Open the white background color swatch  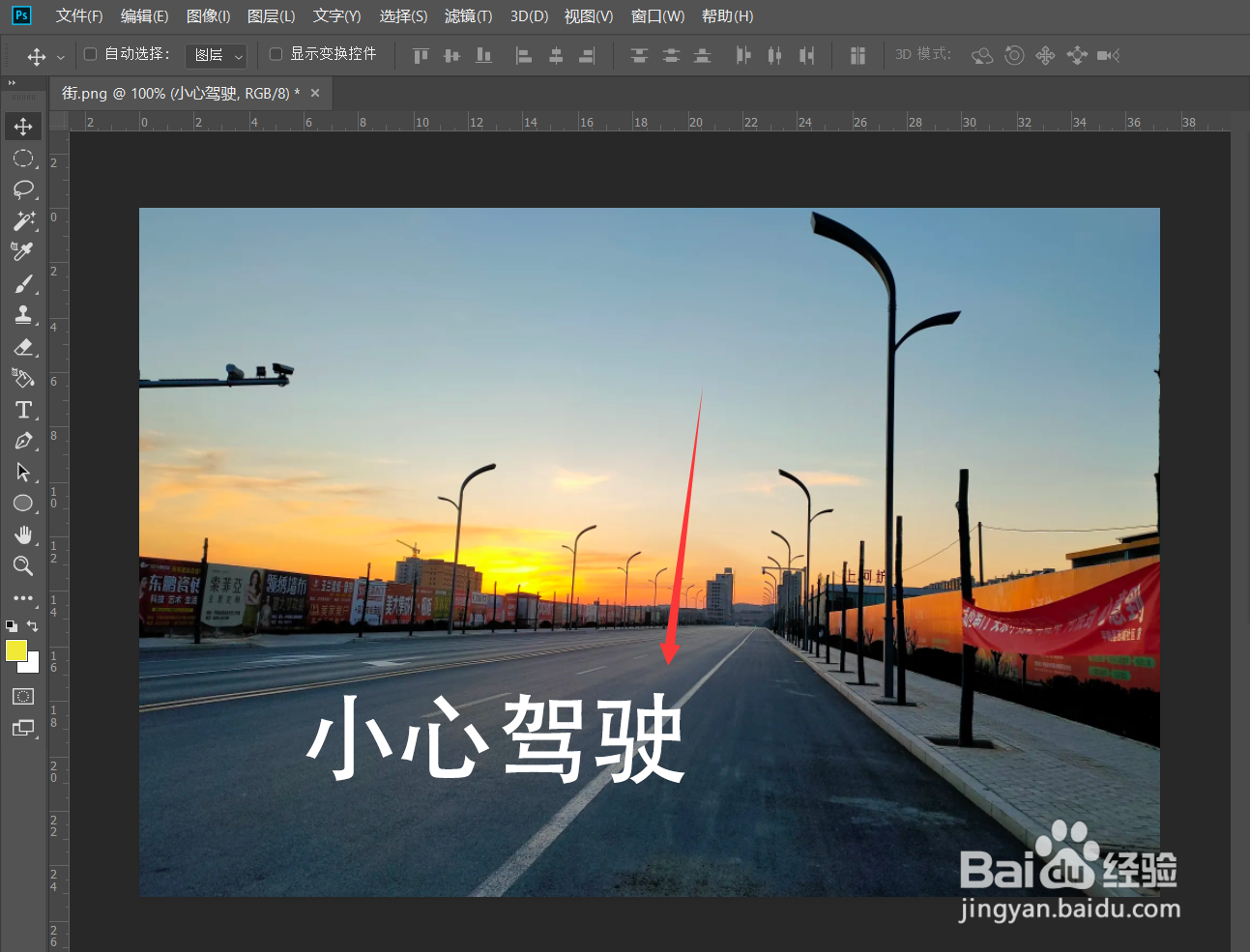pos(32,666)
